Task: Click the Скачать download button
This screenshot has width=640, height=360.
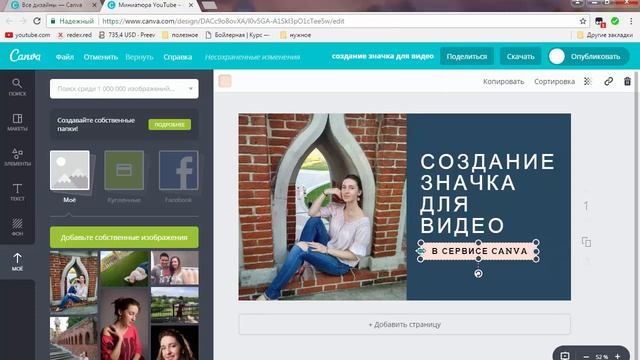Action: pyautogui.click(x=520, y=56)
